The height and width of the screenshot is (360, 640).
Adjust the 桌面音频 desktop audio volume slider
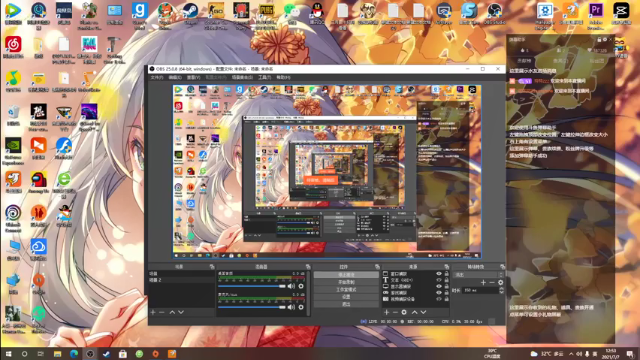tap(252, 286)
